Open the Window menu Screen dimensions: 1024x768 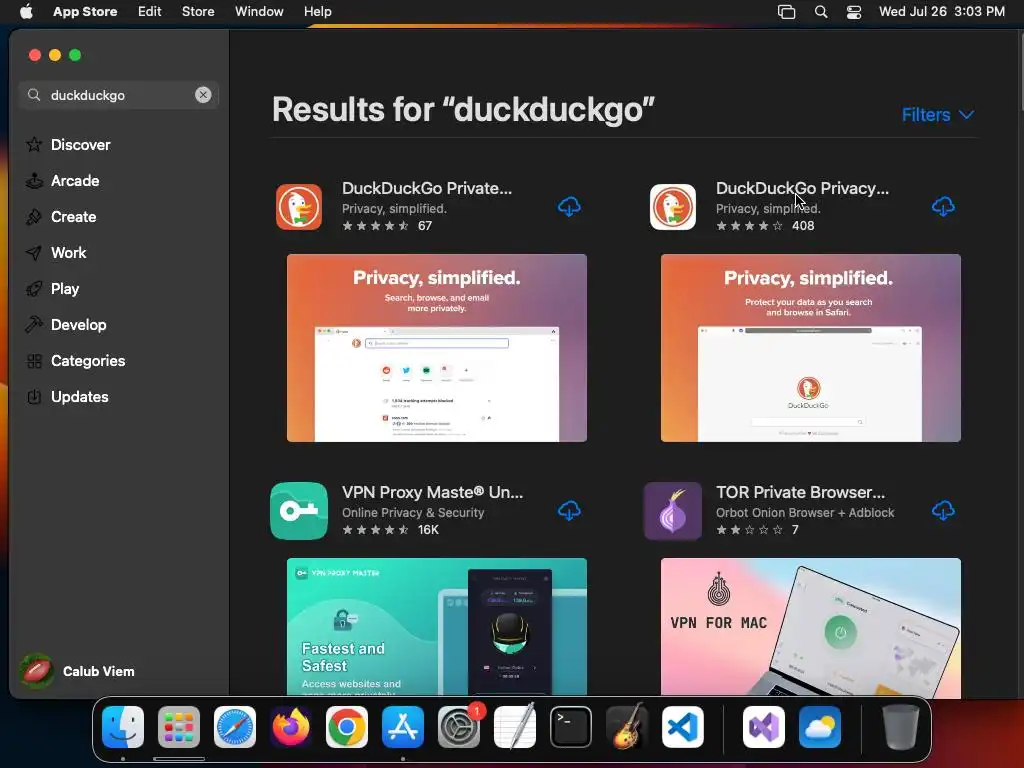coord(259,11)
